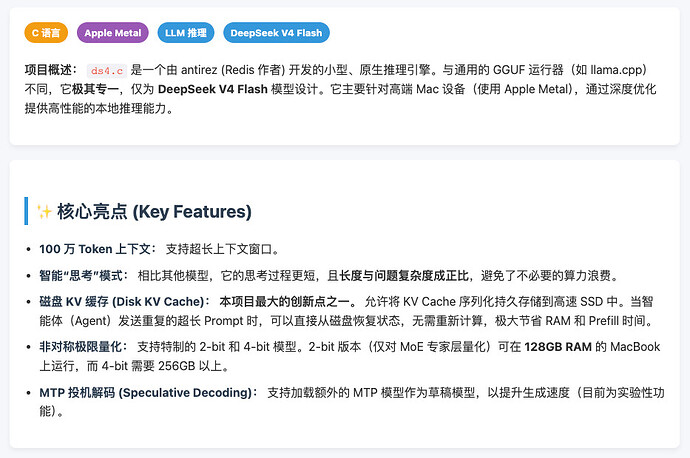Image resolution: width=690 pixels, height=458 pixels.
Task: Click the LLM 推理 tag badge
Action: pyautogui.click(x=186, y=33)
